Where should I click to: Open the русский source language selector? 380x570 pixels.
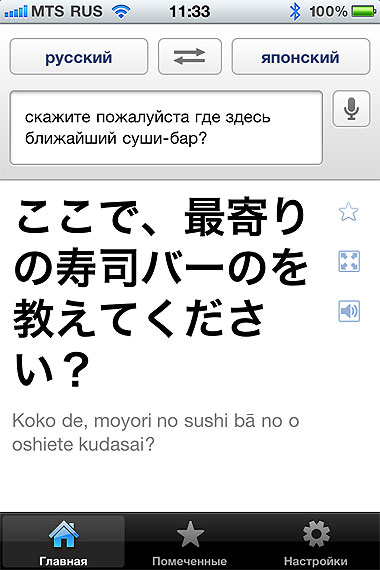point(79,57)
